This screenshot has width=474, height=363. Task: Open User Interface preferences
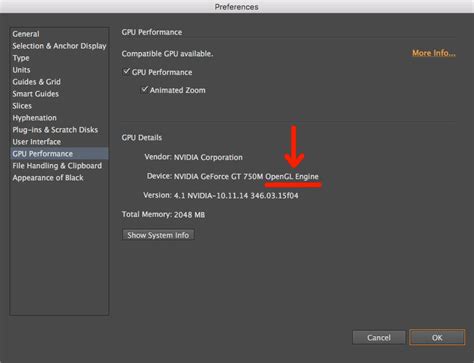(x=37, y=142)
